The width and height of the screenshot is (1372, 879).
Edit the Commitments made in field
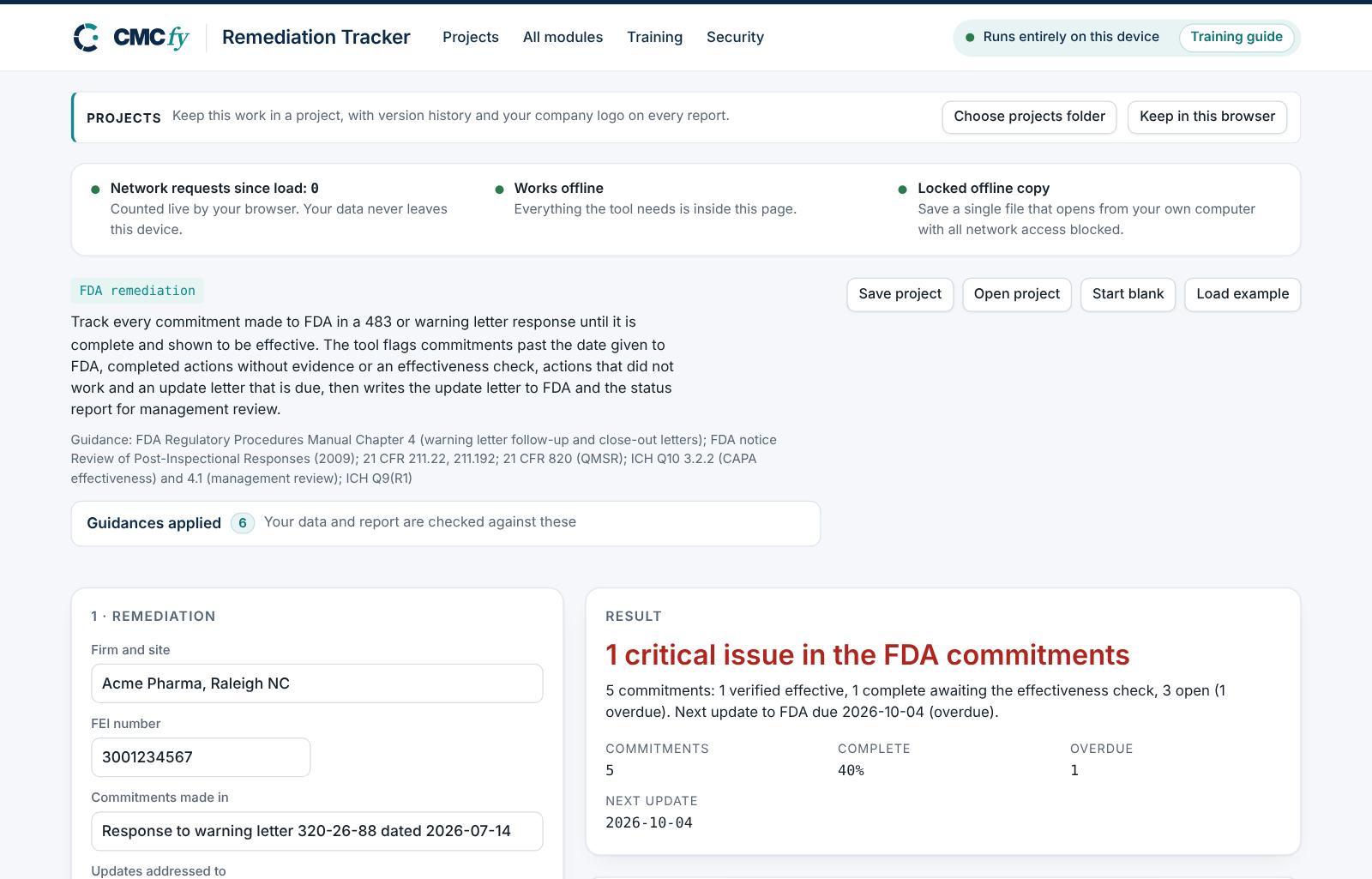316,831
